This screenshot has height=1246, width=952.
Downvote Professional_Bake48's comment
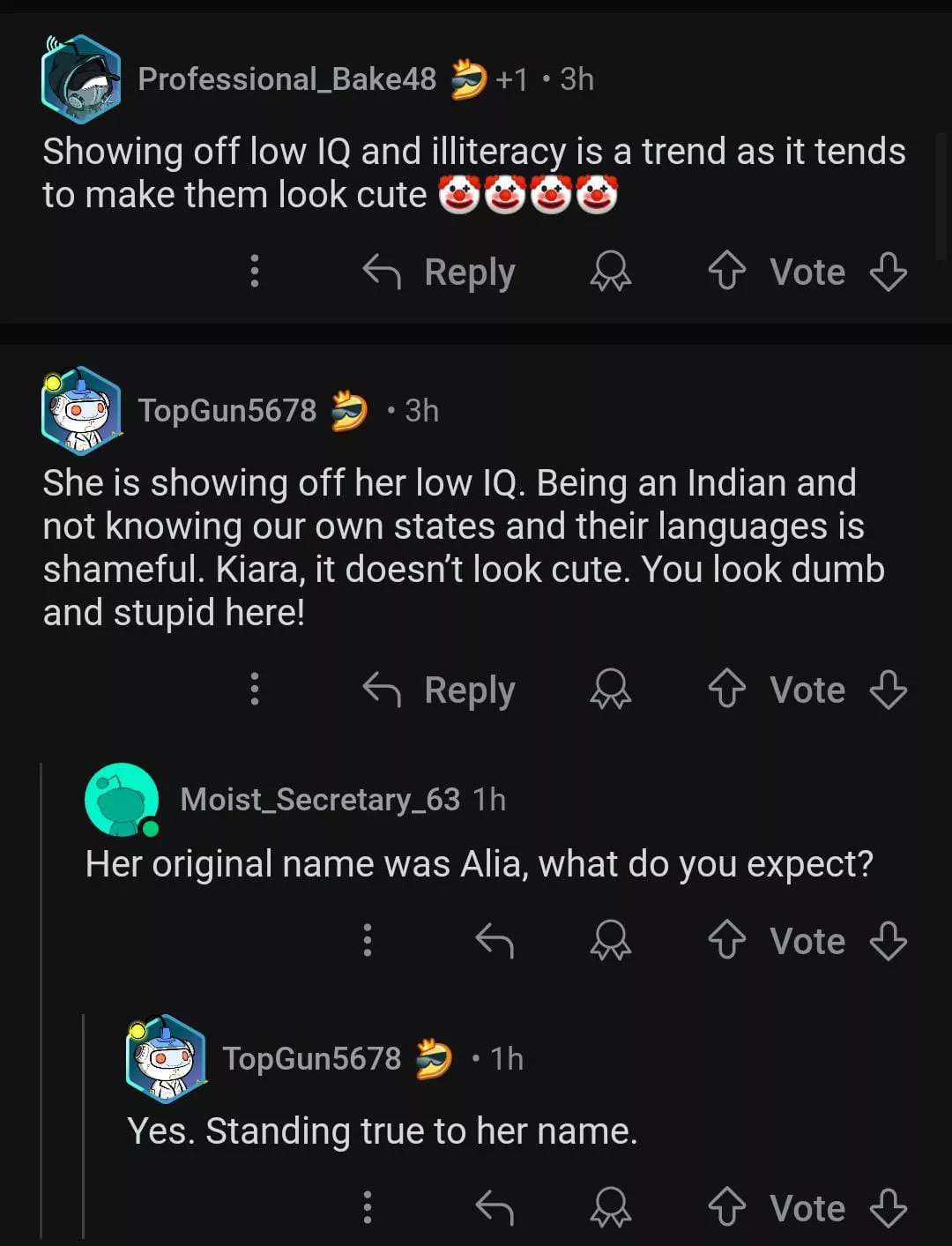click(x=888, y=271)
